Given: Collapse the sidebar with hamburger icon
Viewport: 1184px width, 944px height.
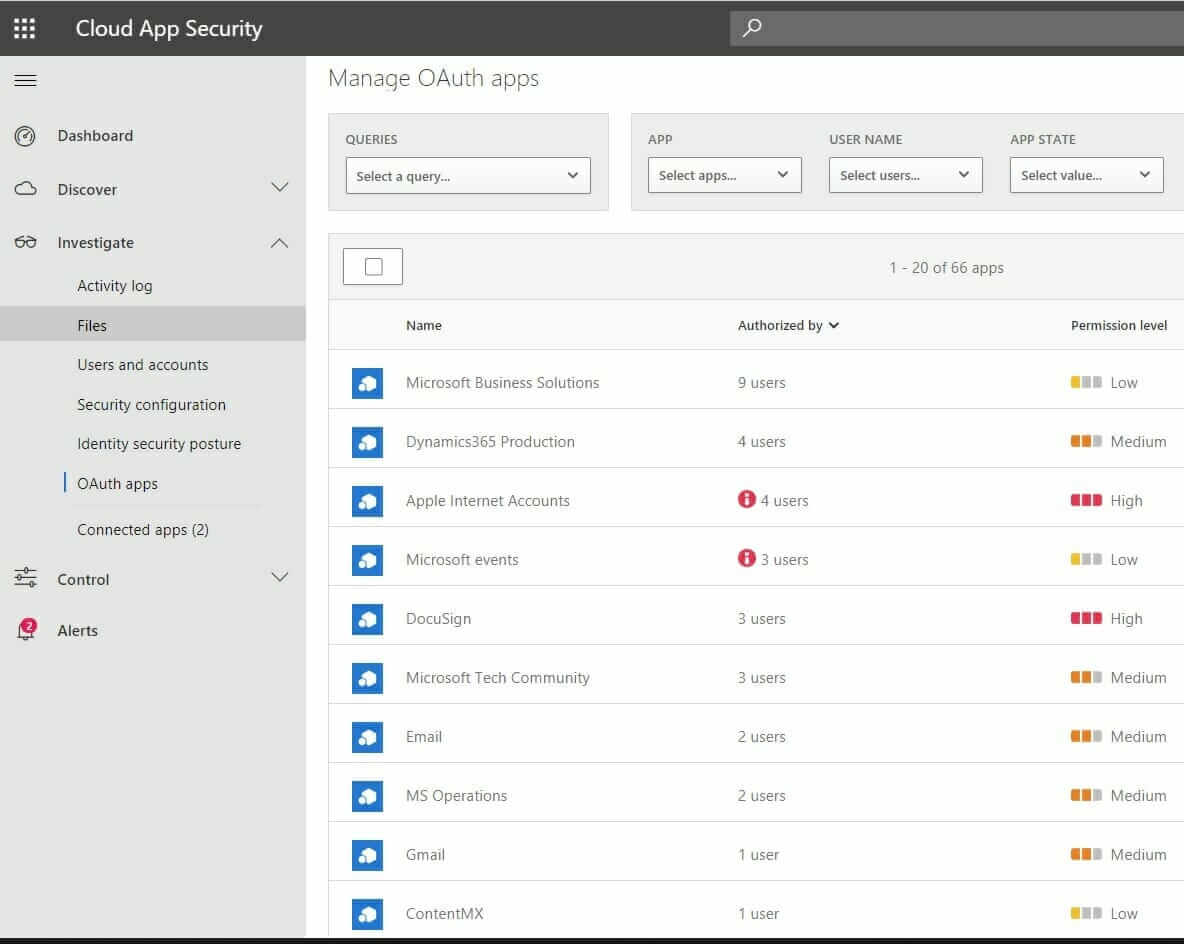Looking at the screenshot, I should pos(25,80).
